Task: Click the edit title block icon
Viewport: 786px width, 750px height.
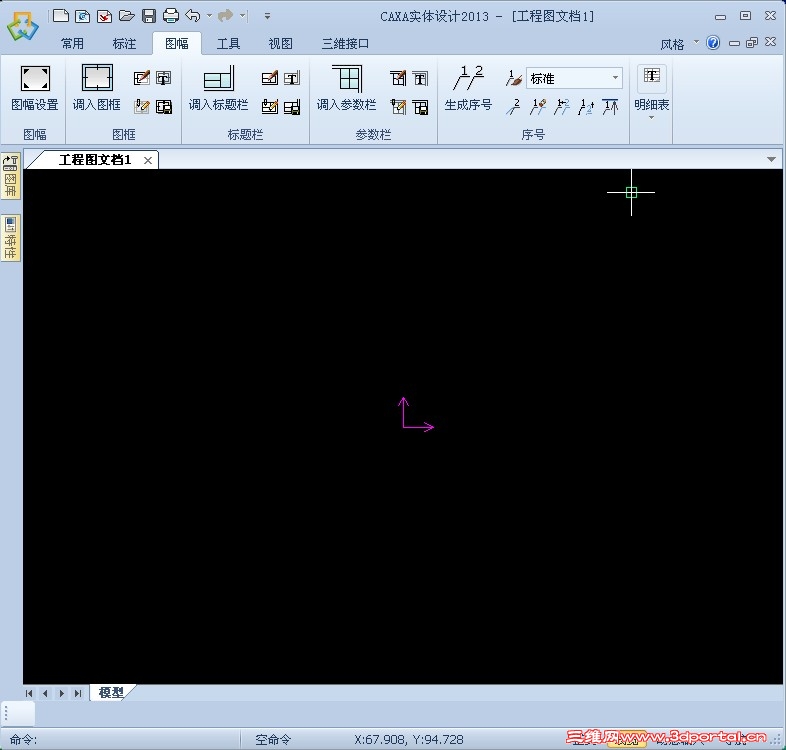Action: [270, 106]
